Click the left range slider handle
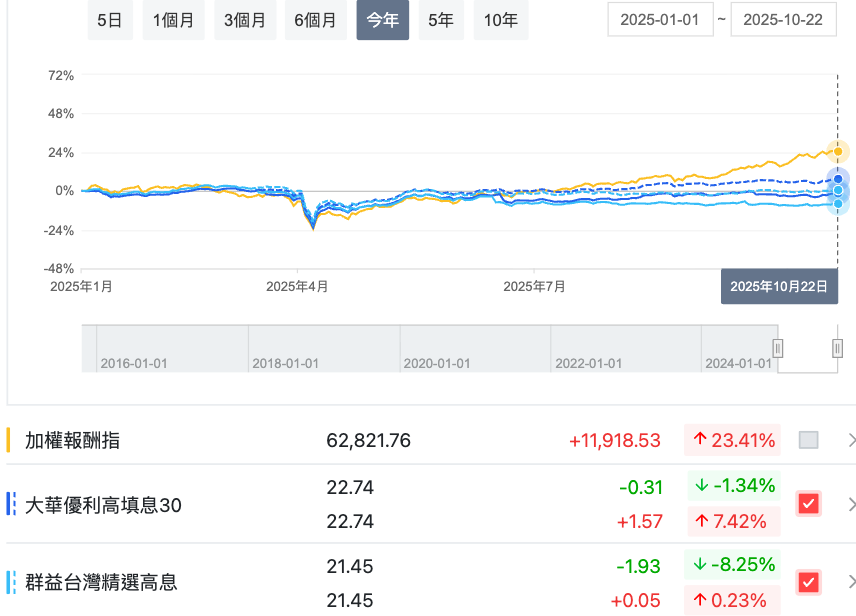 coord(778,348)
